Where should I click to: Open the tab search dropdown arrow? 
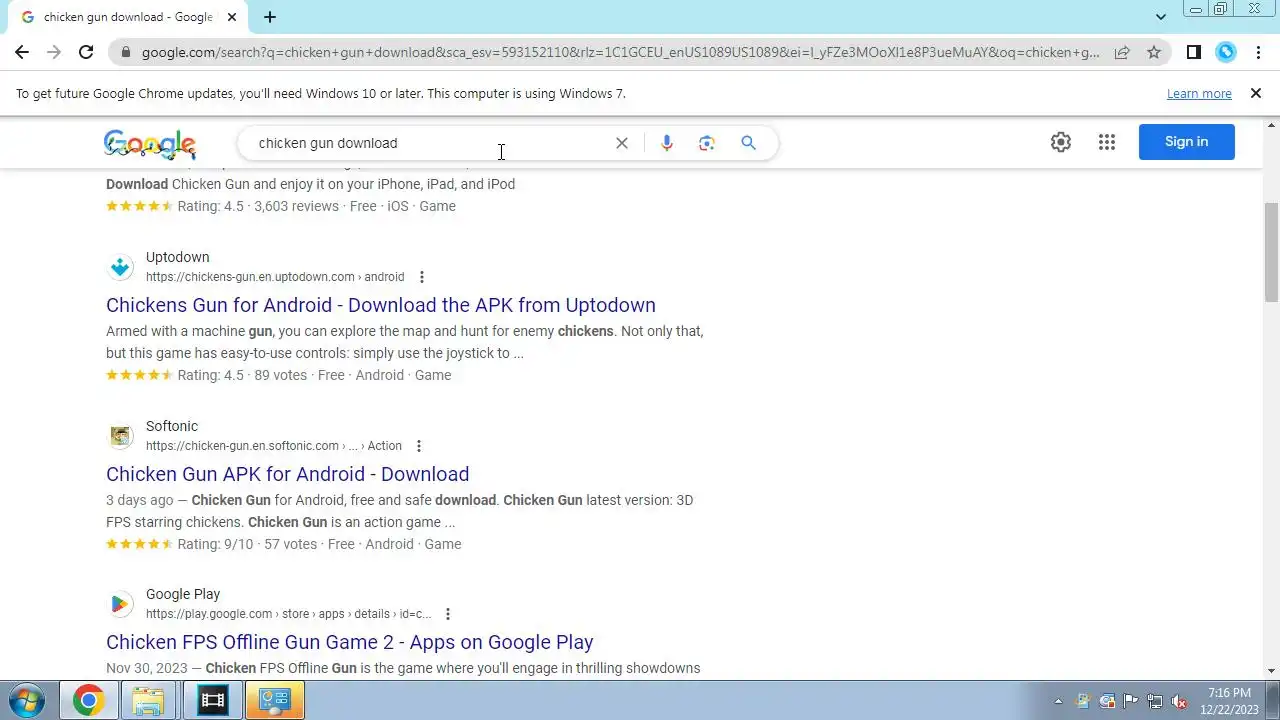1160,17
